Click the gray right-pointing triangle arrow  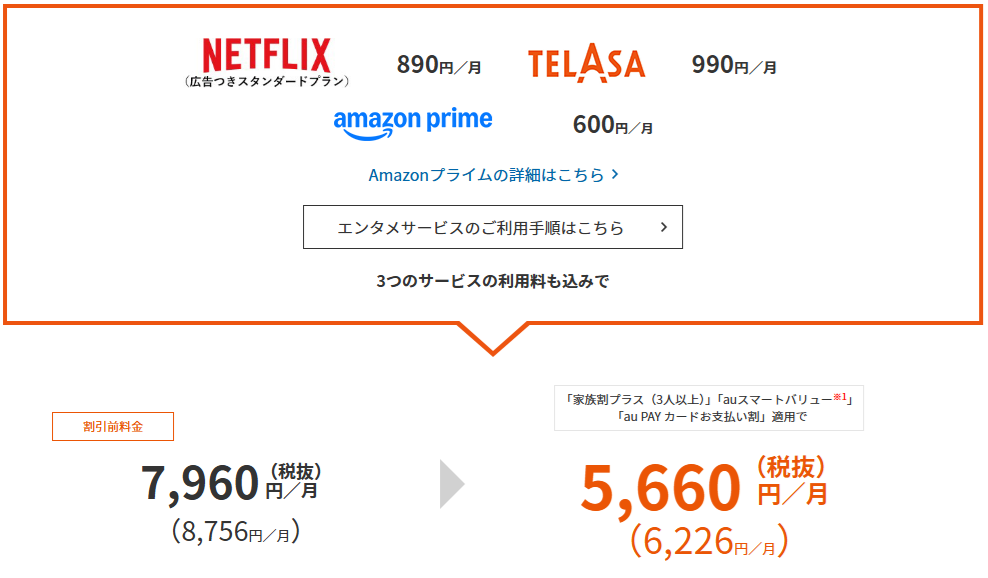pos(452,484)
